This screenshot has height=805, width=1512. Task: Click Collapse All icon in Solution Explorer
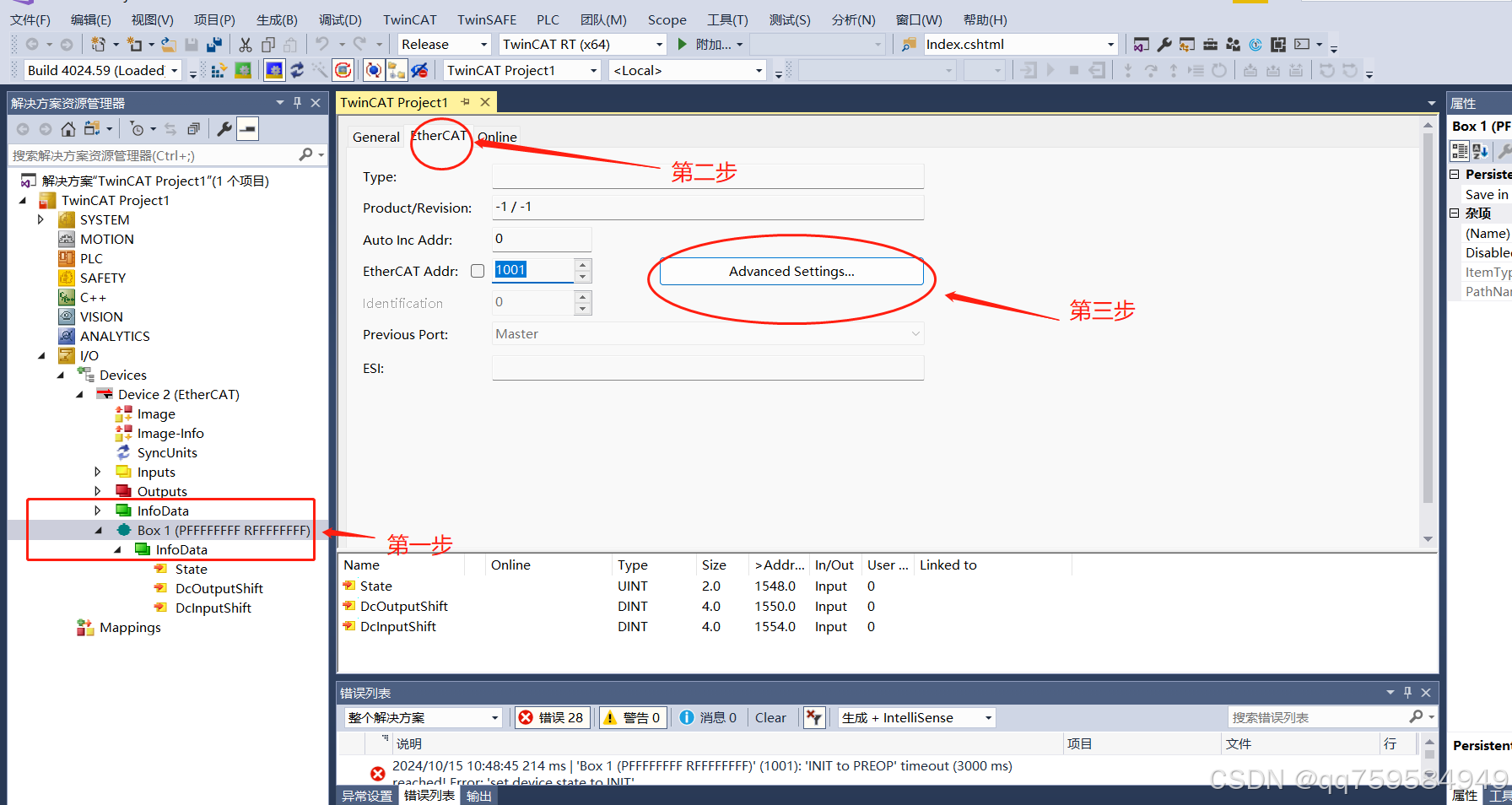pos(193,129)
